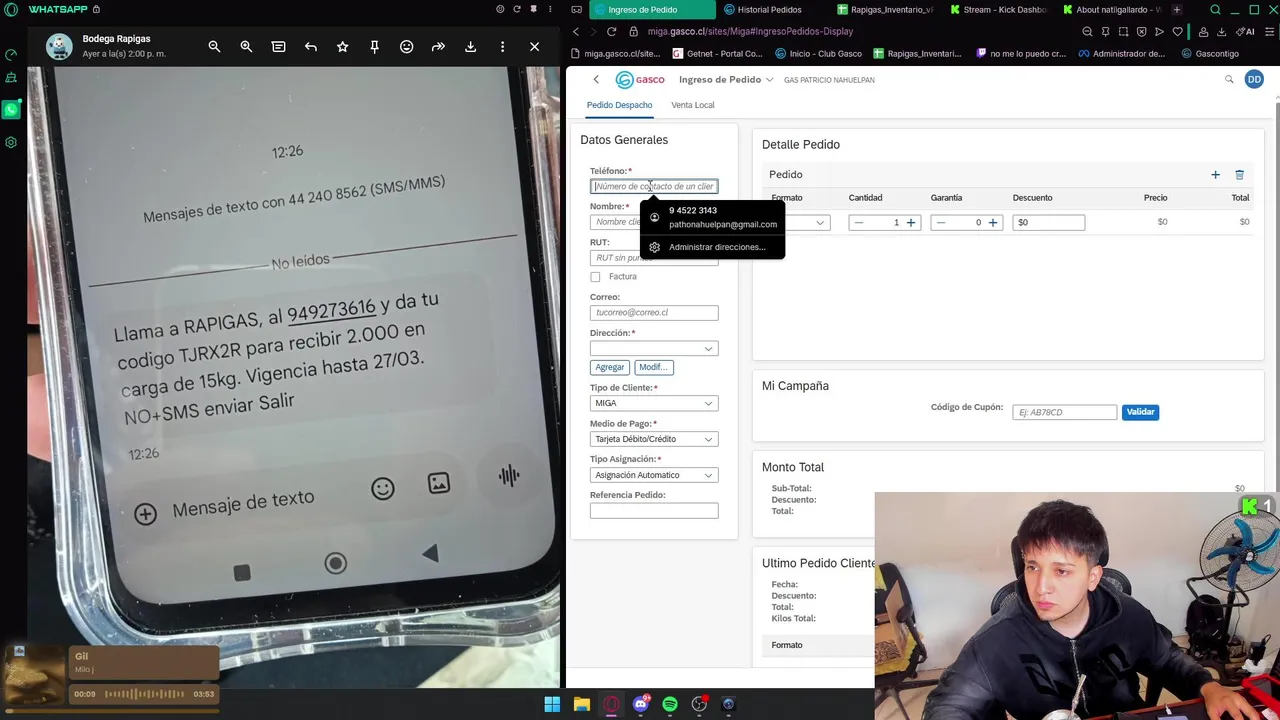Open browser downloads icon
Screen dimensions: 1280x720
pos(1221,32)
